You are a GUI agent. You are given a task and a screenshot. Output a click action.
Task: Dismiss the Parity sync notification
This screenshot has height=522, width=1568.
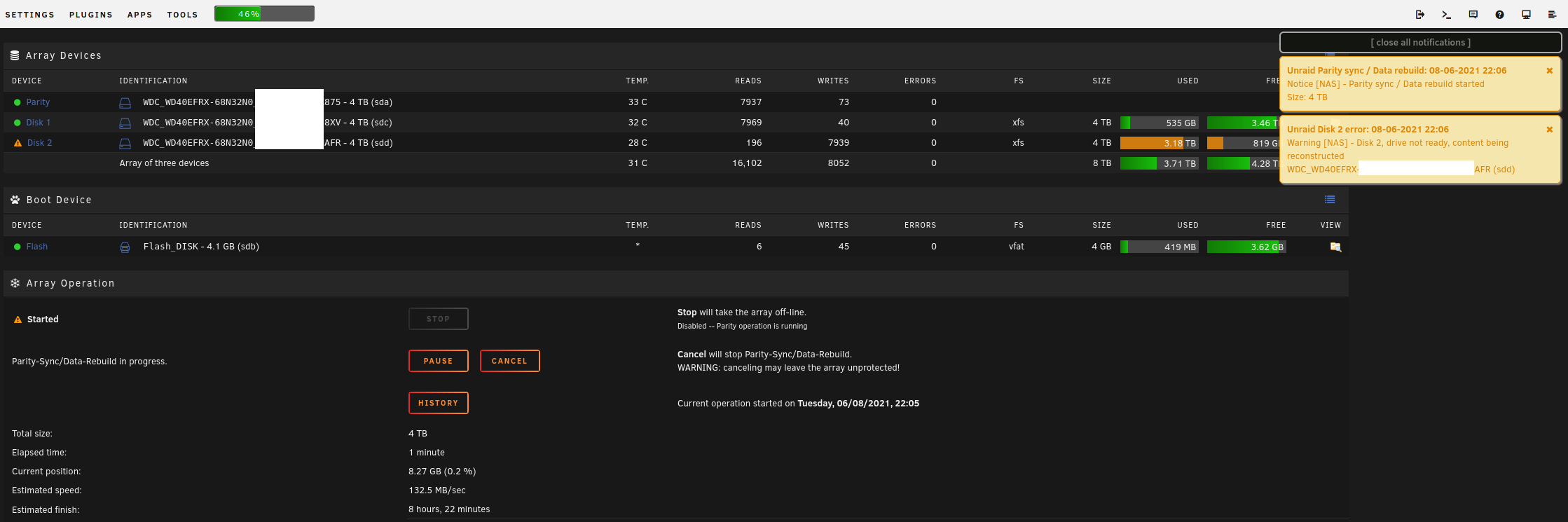point(1549,71)
